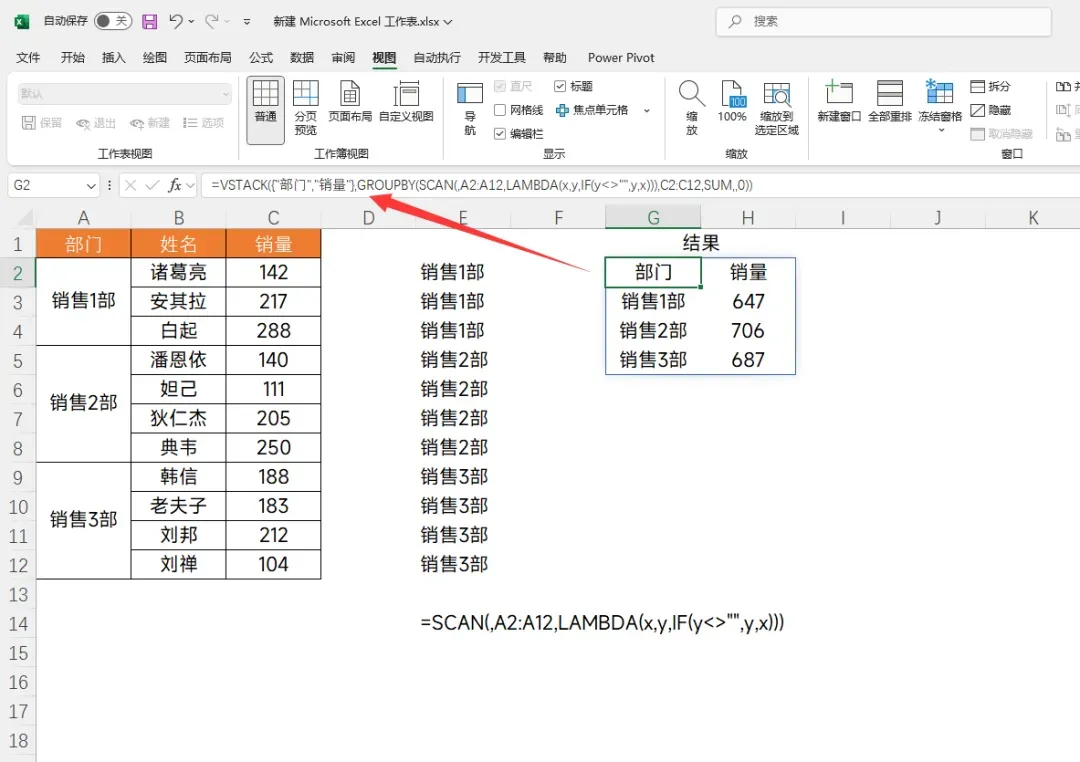1080x762 pixels.
Task: Click the Save icon in title bar
Action: [x=149, y=21]
